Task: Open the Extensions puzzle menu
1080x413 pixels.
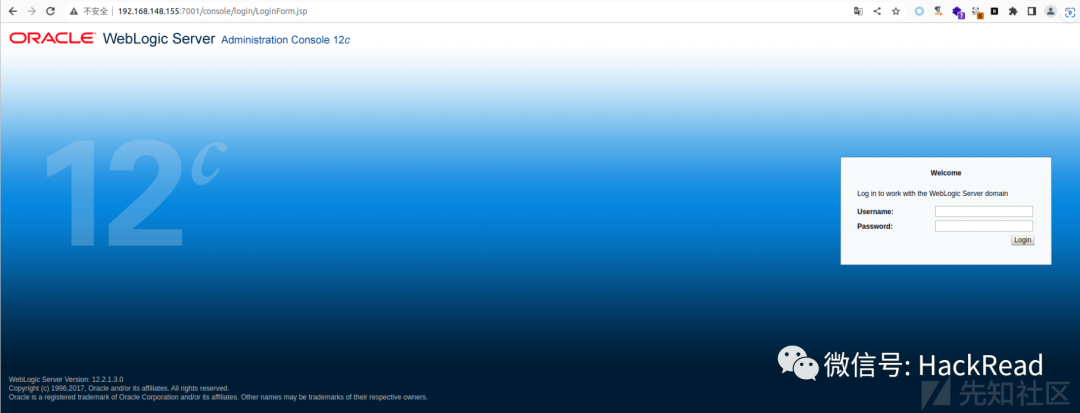Action: click(x=1012, y=11)
